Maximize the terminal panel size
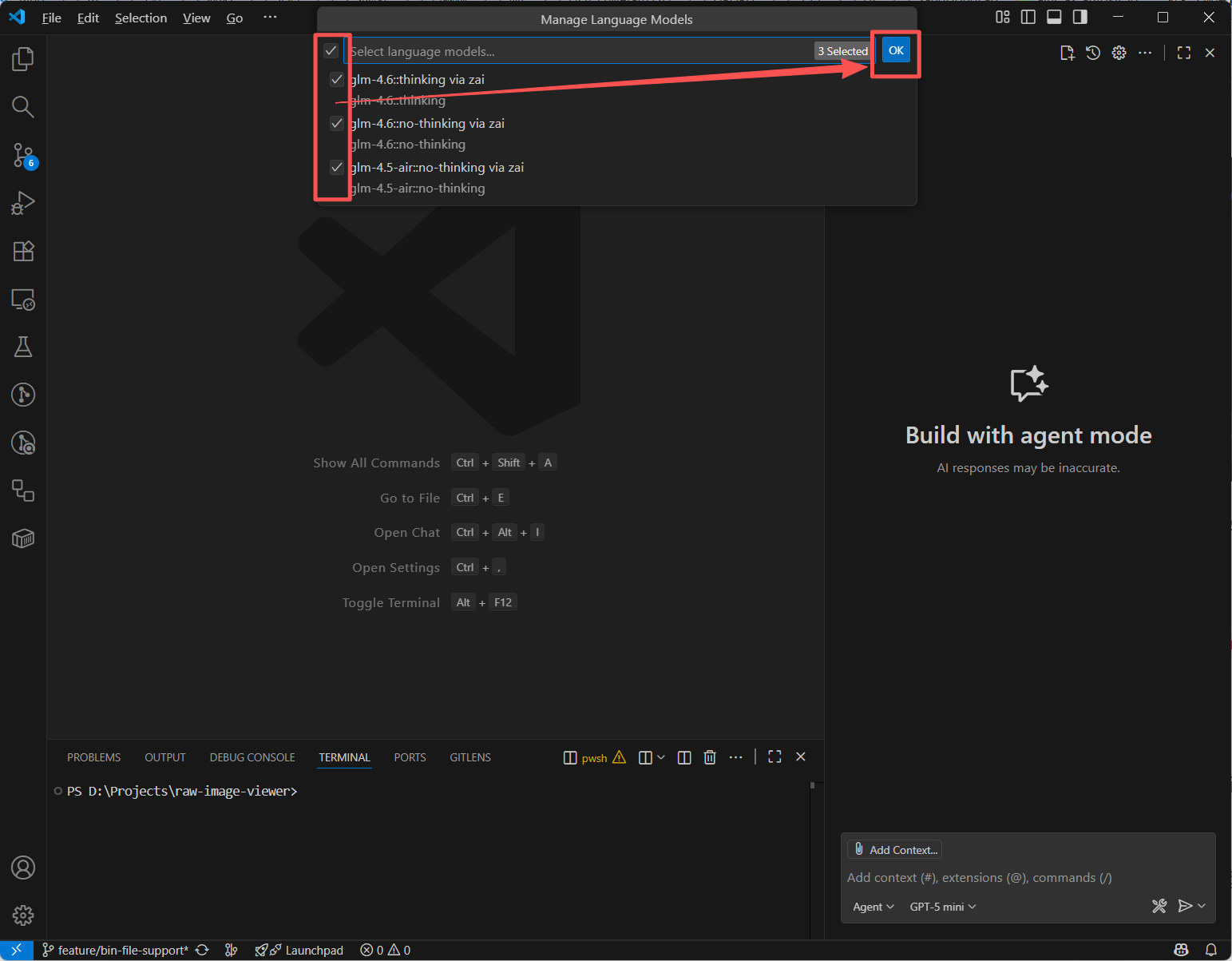The height and width of the screenshot is (961, 1232). (x=774, y=757)
